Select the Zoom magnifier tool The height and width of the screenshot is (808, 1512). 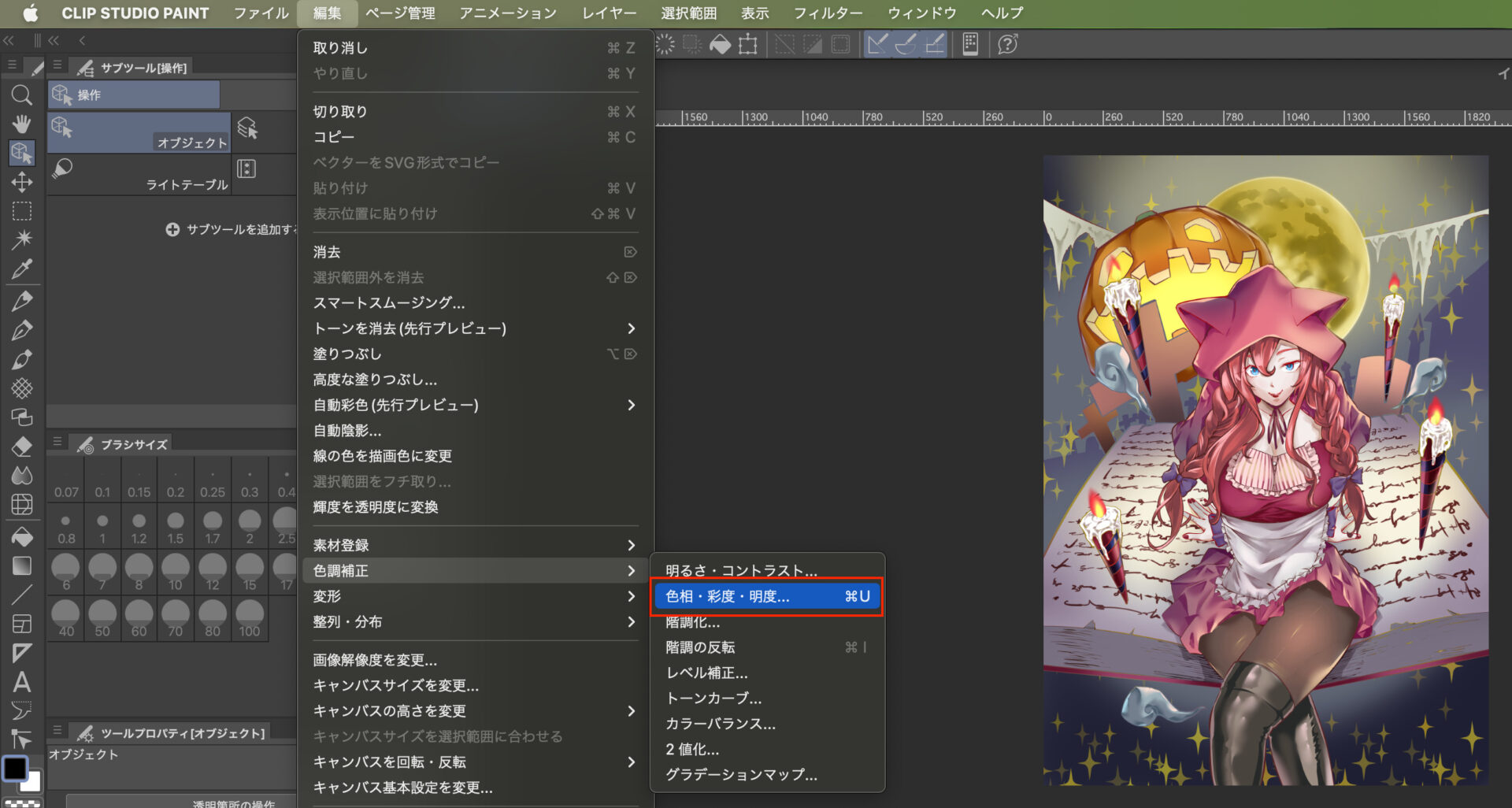click(x=21, y=95)
